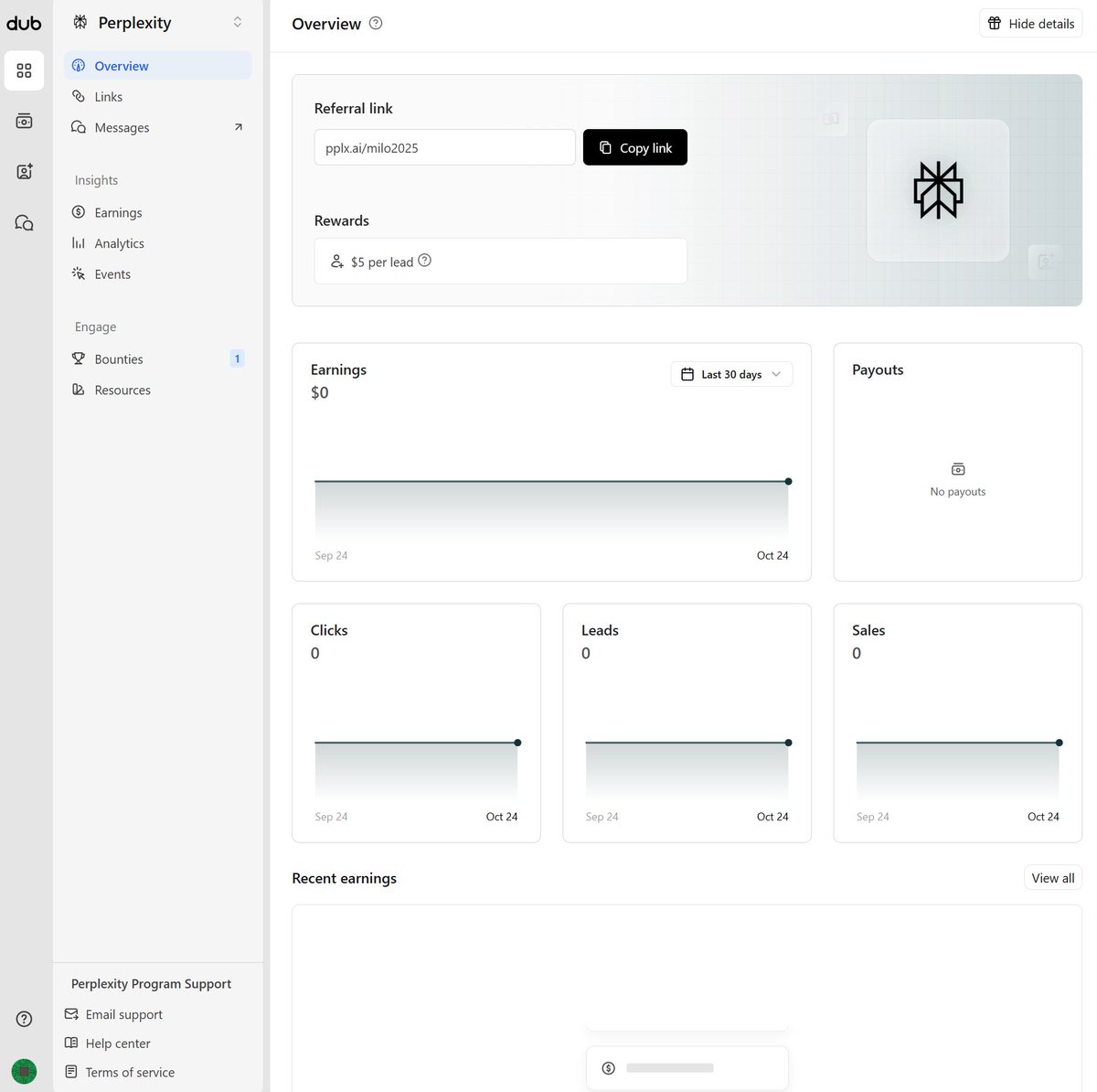The height and width of the screenshot is (1092, 1097).
Task: Open Help center link
Action: point(118,1044)
